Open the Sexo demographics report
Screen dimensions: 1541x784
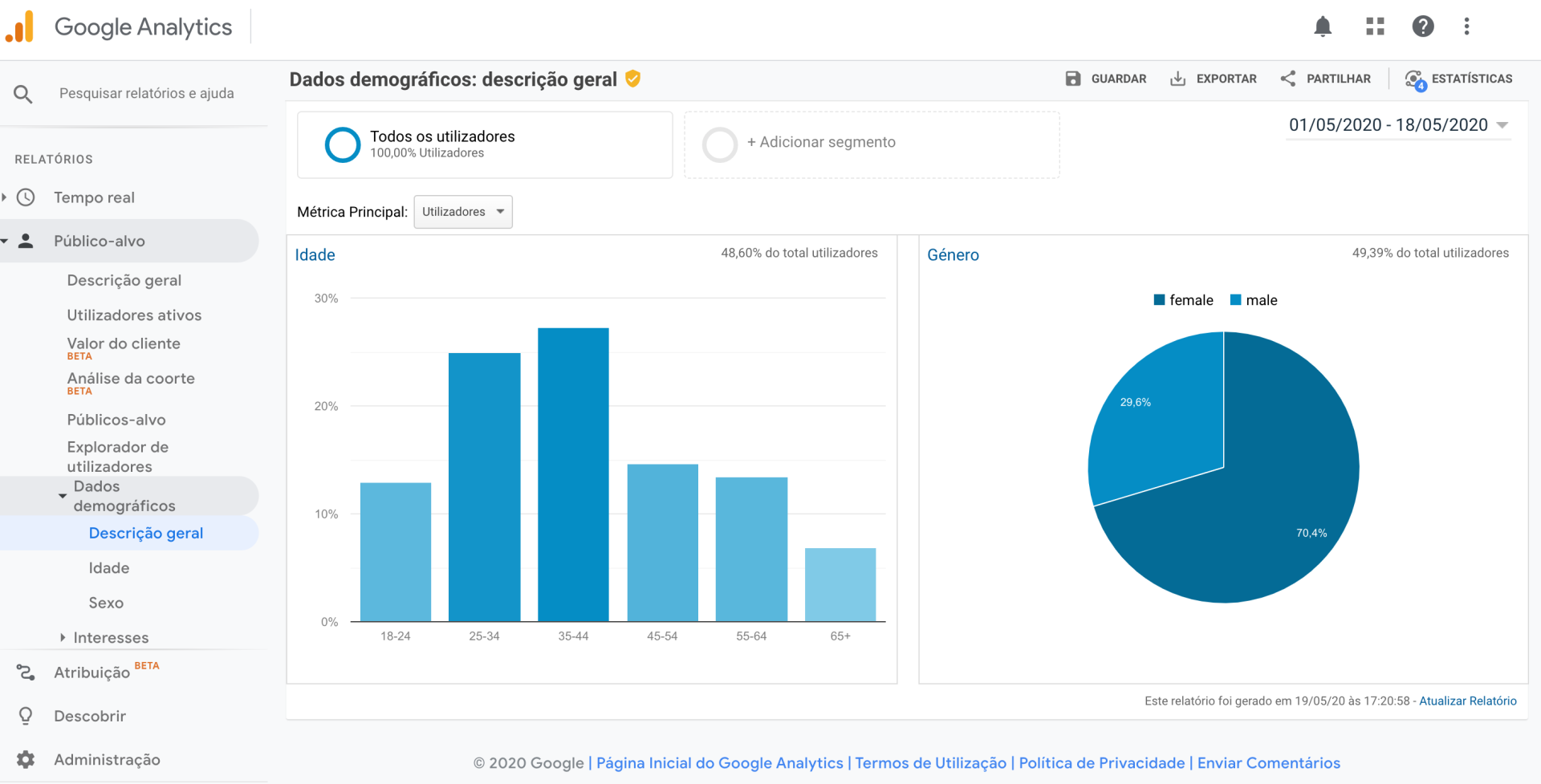[106, 603]
